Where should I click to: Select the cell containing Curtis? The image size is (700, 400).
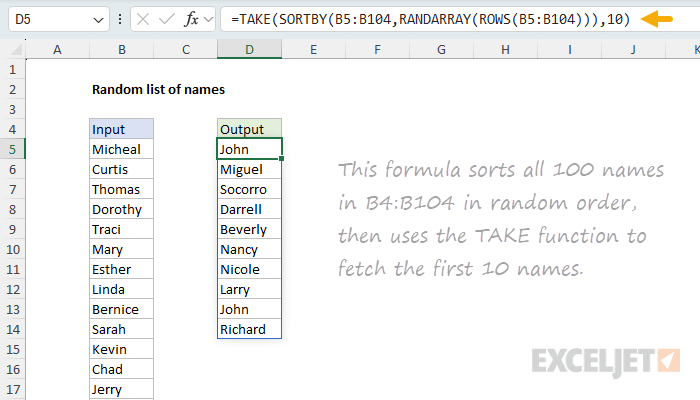point(121,169)
